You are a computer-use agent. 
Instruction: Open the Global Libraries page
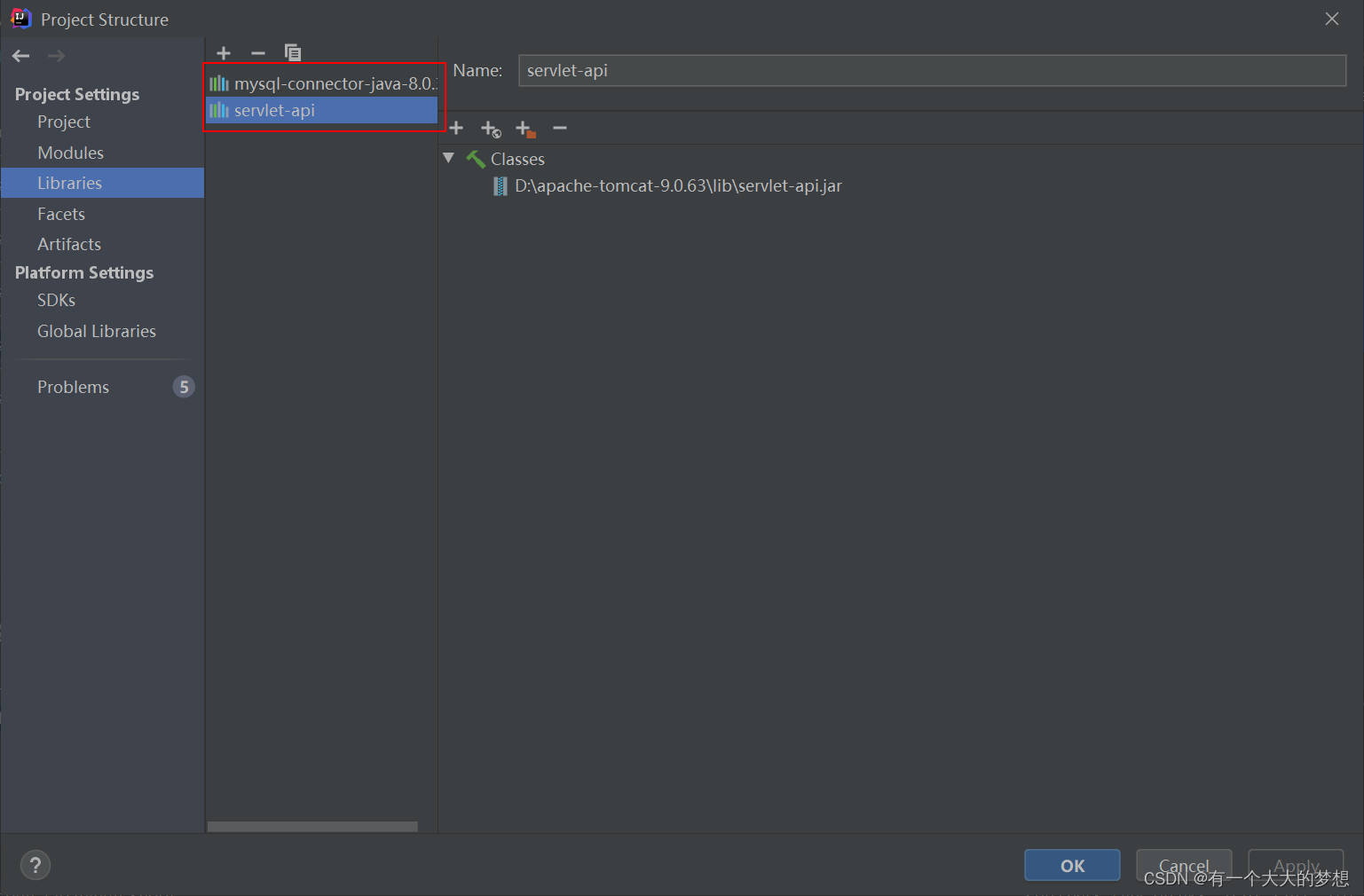click(97, 331)
